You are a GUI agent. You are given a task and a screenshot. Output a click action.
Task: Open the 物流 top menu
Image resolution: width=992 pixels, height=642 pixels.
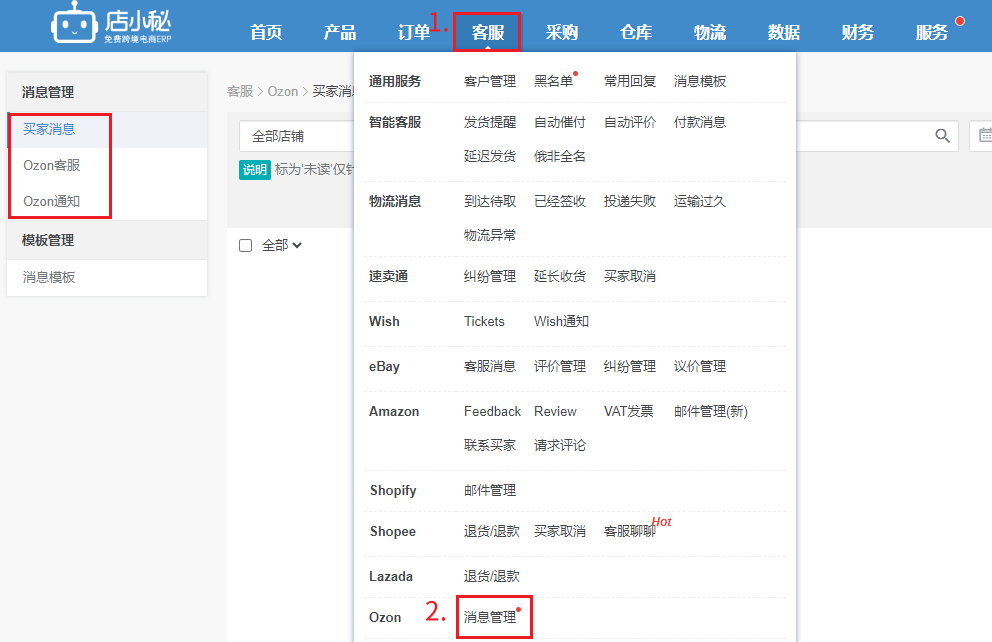point(710,32)
